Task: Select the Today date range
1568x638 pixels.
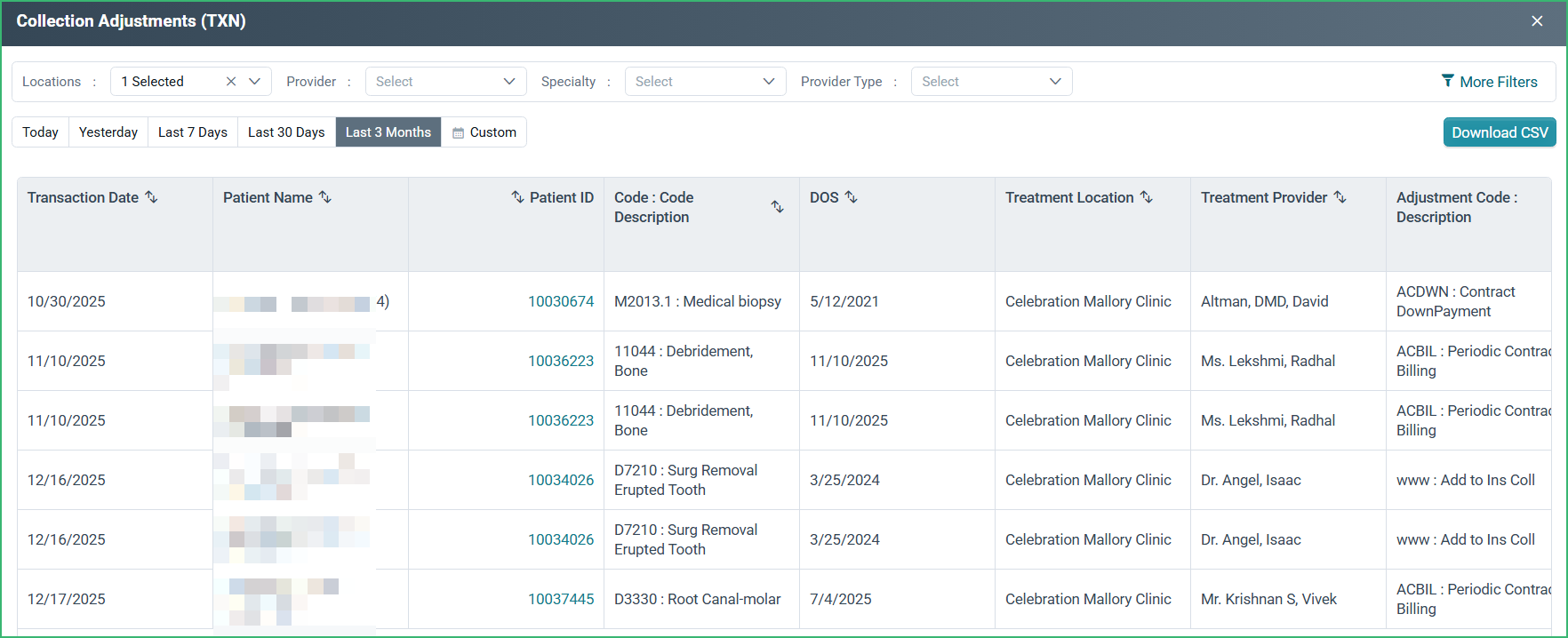Action: (x=40, y=132)
